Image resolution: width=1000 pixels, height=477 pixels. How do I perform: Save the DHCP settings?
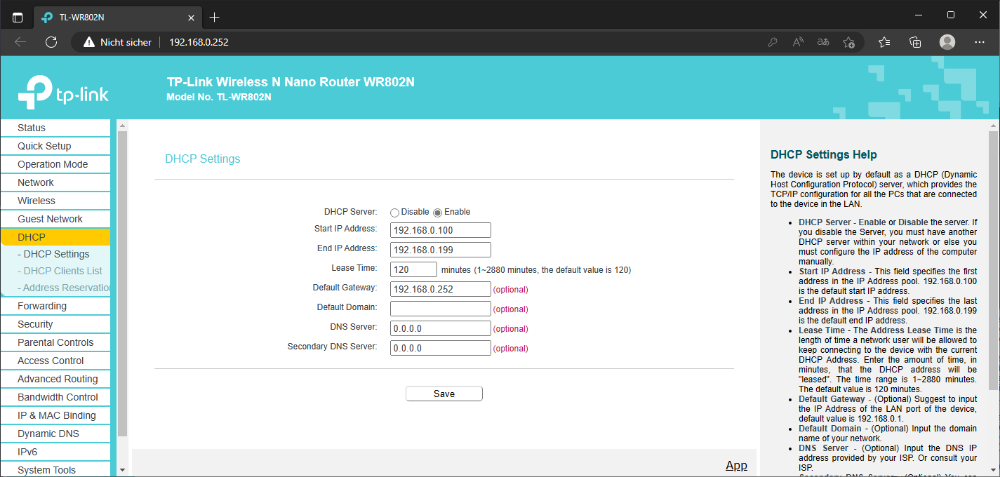tap(444, 393)
